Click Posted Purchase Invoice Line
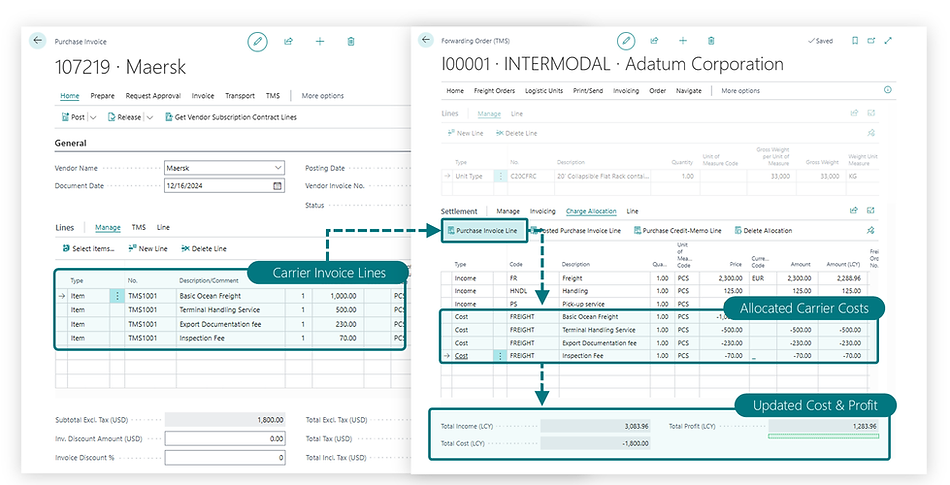 pyautogui.click(x=576, y=231)
